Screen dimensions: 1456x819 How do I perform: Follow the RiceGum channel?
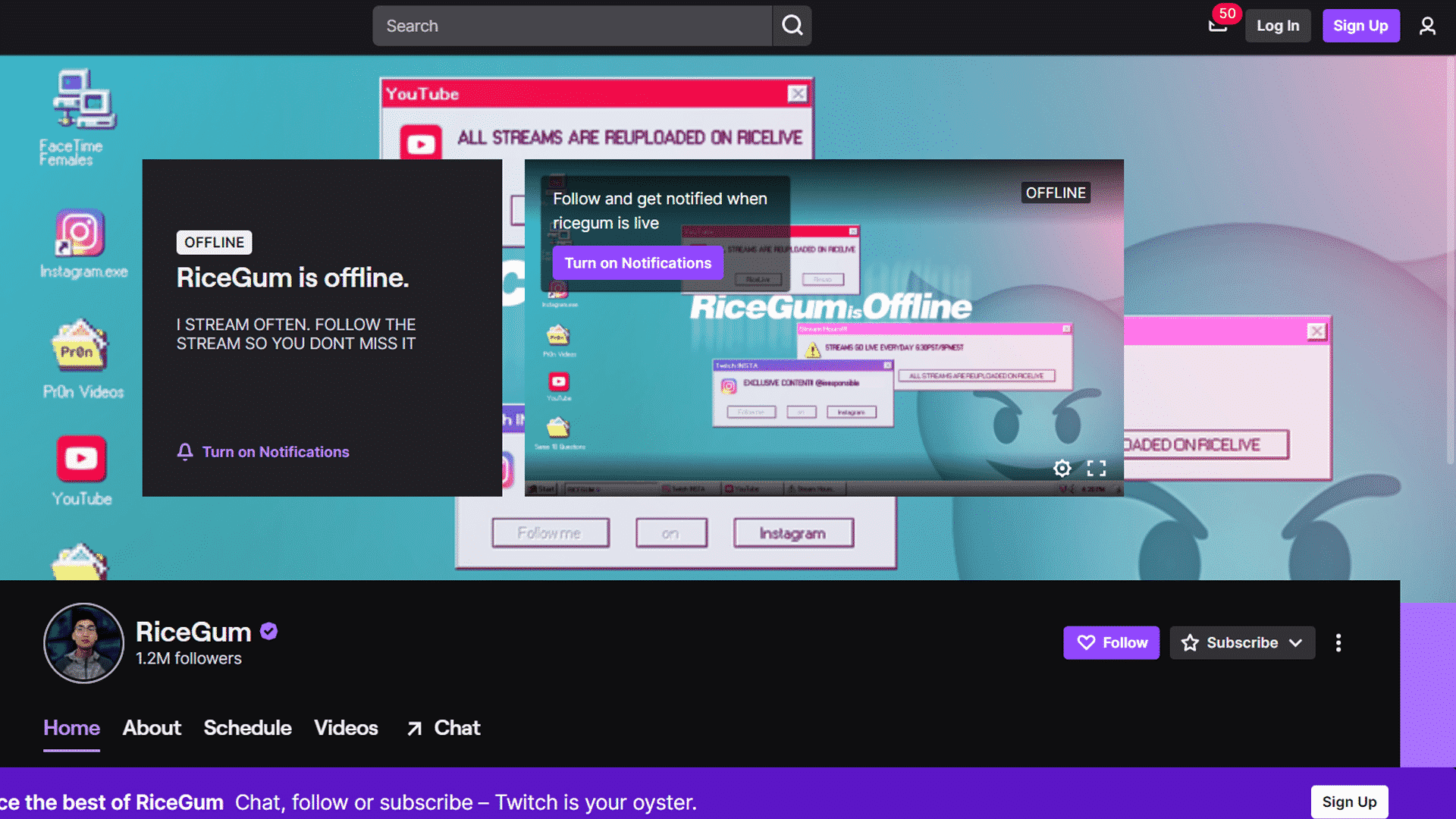coord(1111,643)
